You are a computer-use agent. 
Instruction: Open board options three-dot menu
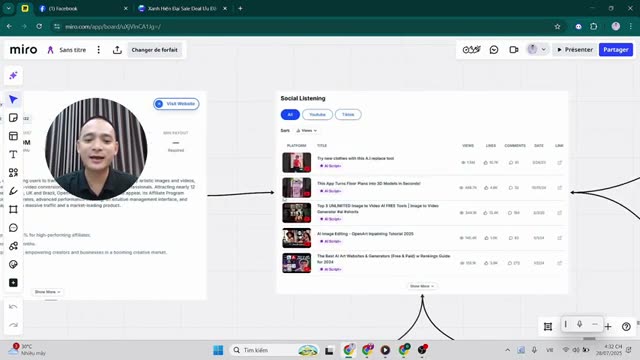click(98, 50)
